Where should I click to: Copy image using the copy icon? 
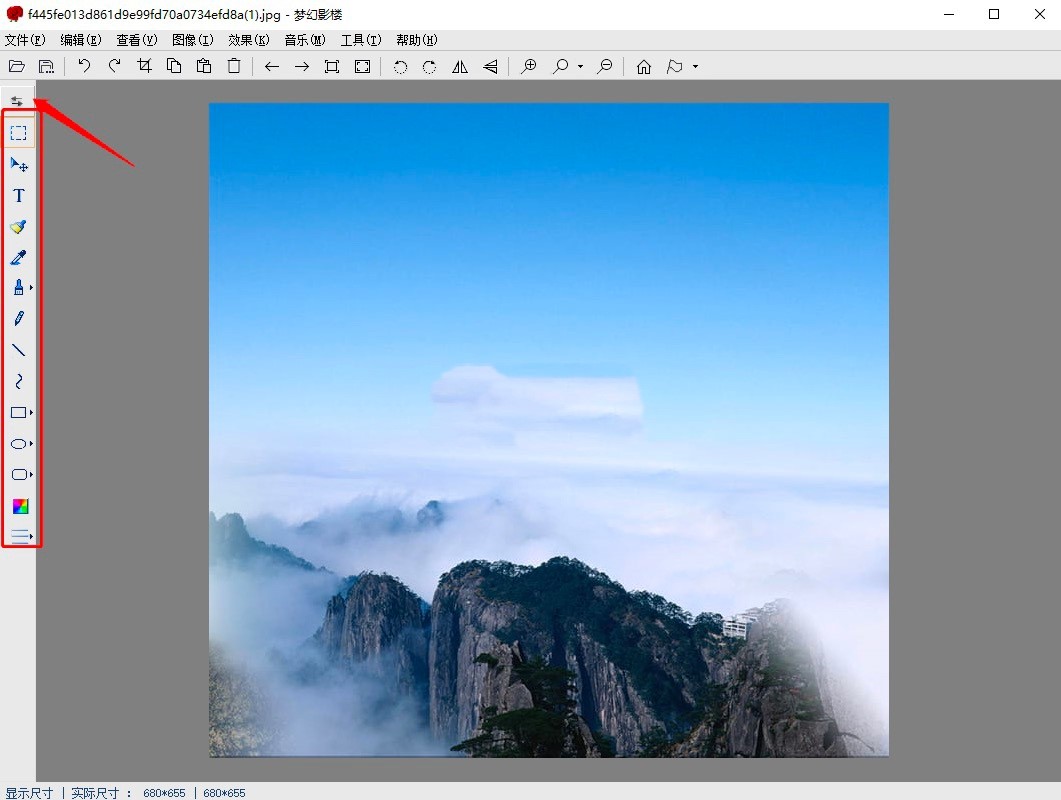(x=174, y=66)
